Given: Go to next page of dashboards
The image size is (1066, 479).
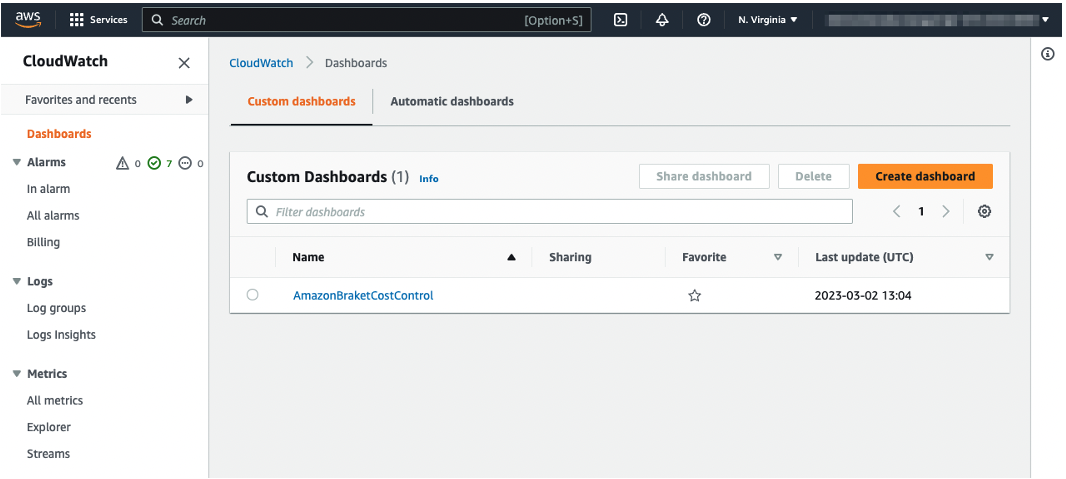Looking at the screenshot, I should (946, 211).
